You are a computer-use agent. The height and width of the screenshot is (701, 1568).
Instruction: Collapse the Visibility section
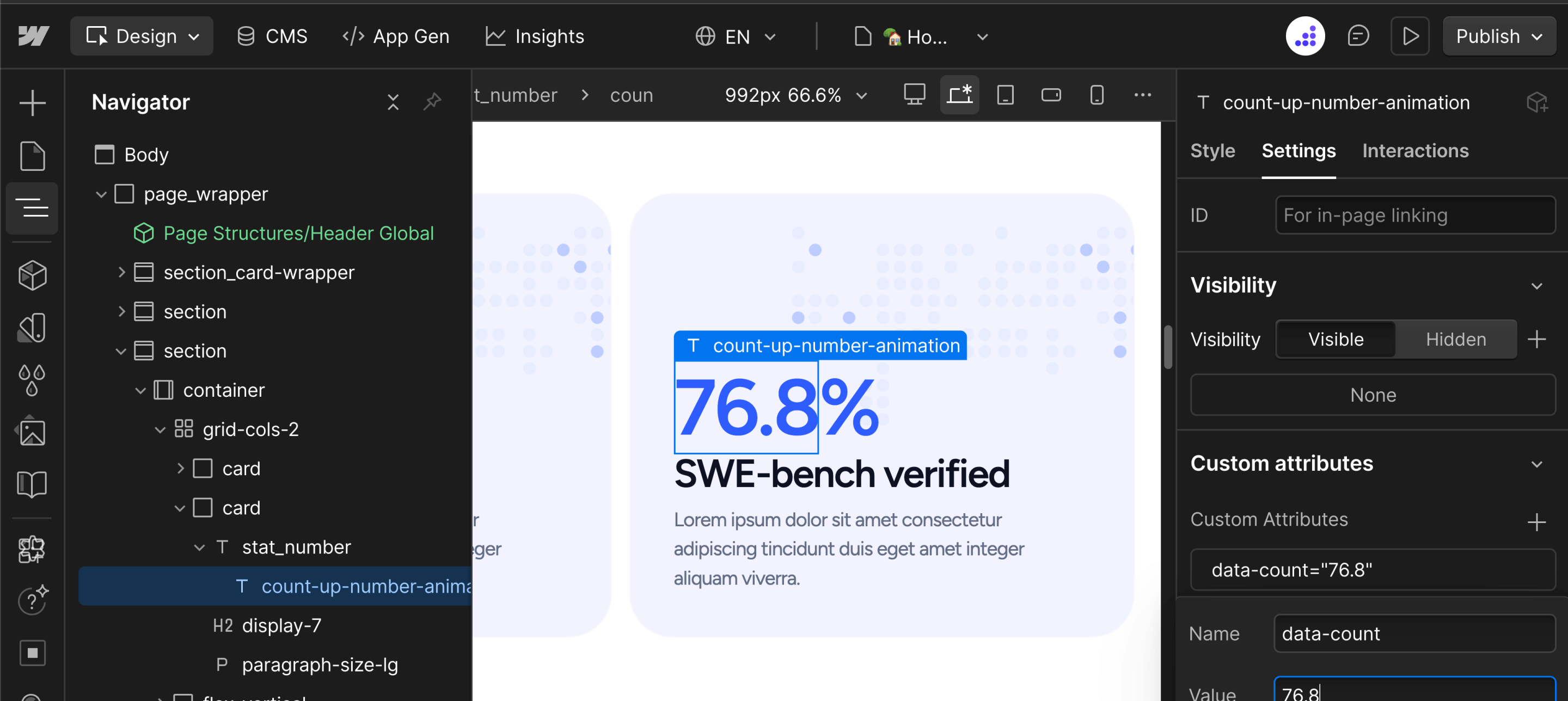[1536, 285]
